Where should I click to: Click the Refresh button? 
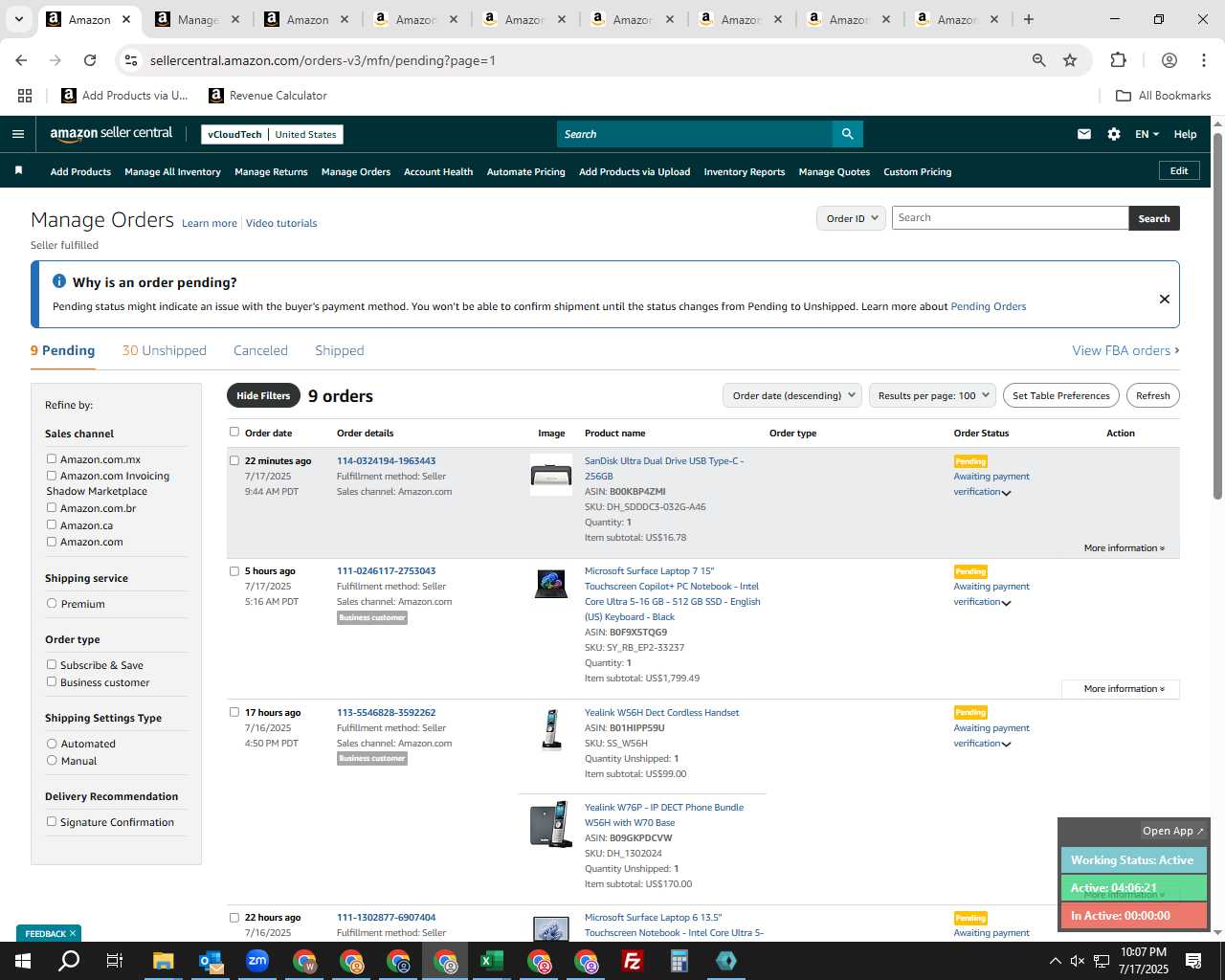pyautogui.click(x=1152, y=395)
